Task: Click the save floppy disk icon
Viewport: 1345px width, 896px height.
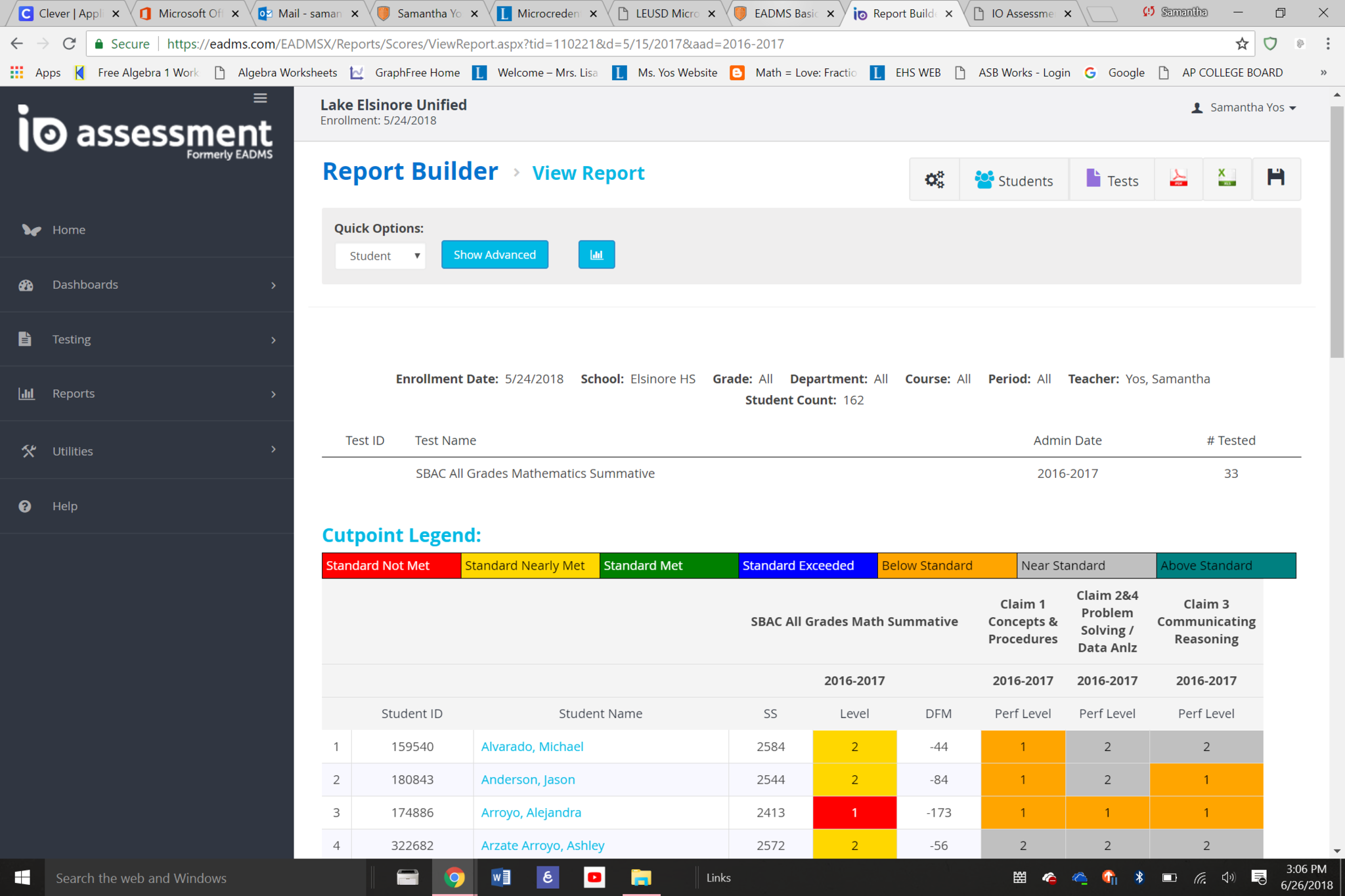Action: pyautogui.click(x=1275, y=179)
